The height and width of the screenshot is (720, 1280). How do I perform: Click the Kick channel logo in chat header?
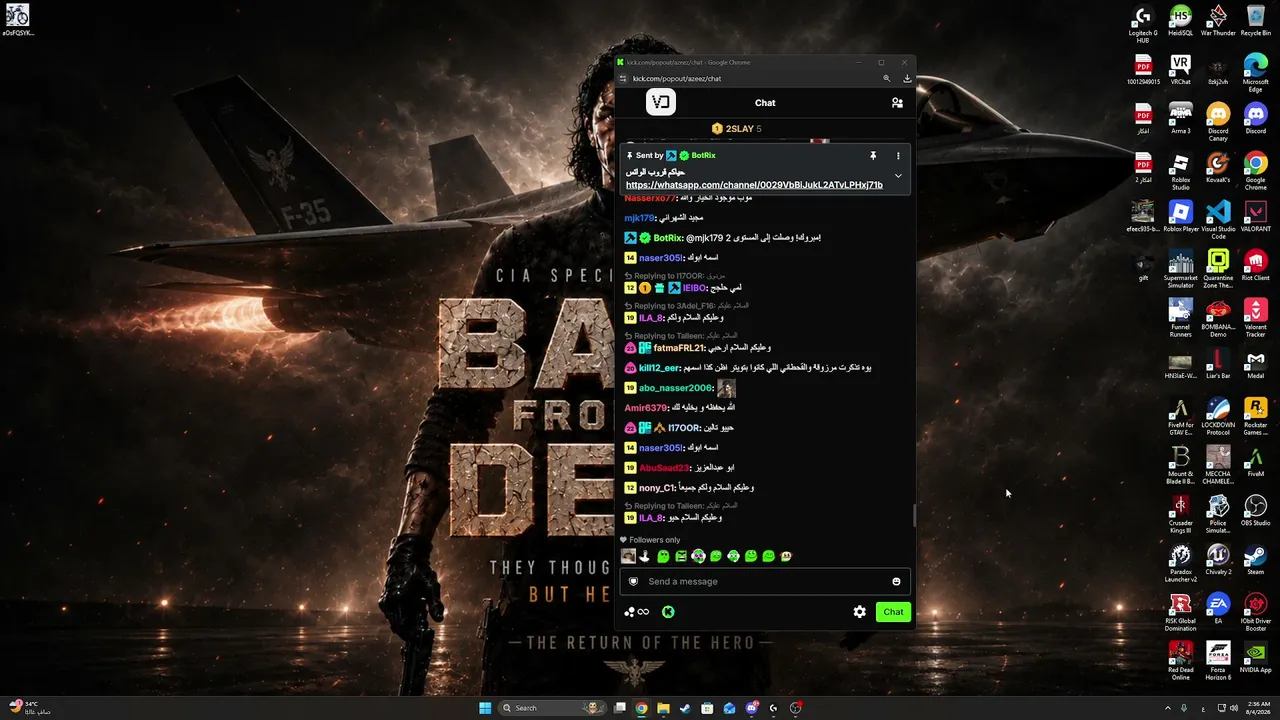(661, 102)
